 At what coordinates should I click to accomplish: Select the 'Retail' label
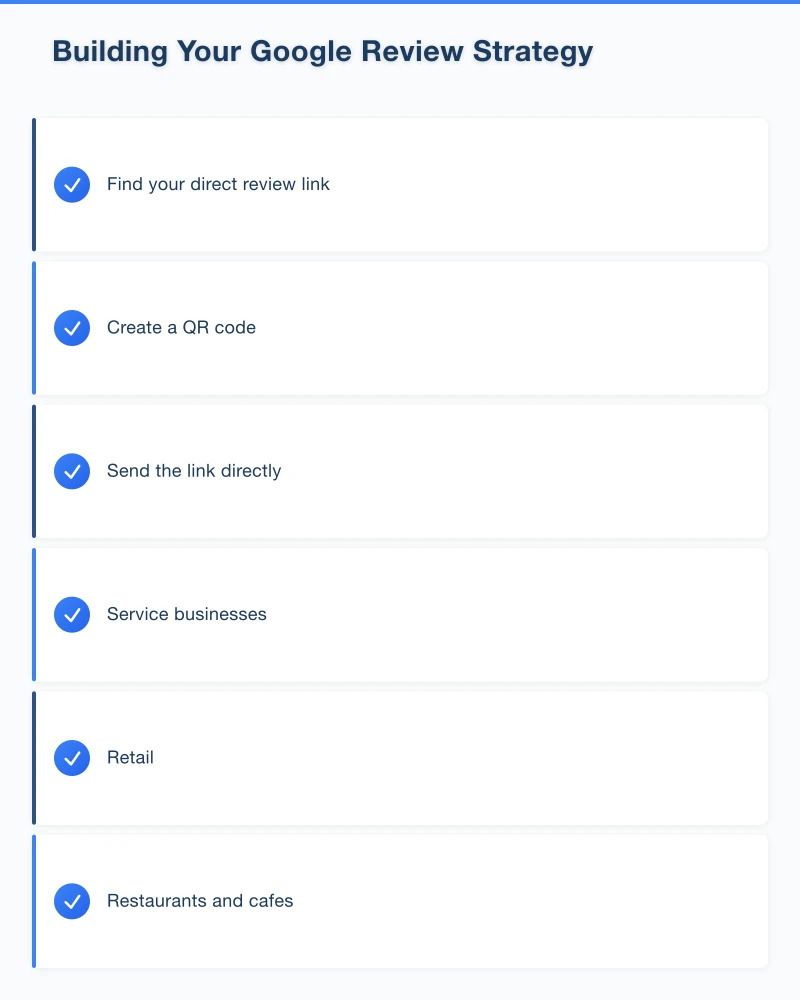tap(130, 758)
